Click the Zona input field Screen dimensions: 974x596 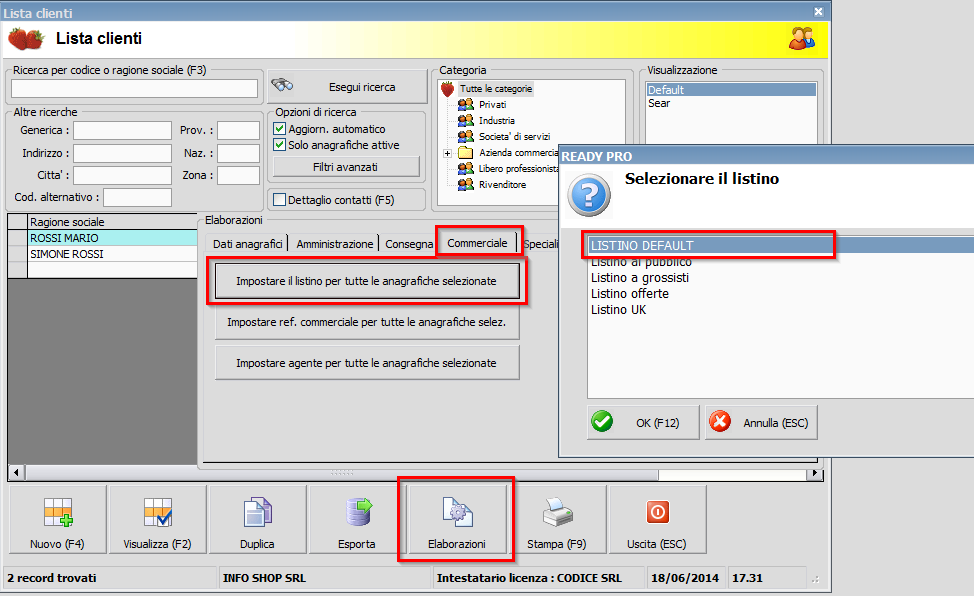tap(238, 175)
